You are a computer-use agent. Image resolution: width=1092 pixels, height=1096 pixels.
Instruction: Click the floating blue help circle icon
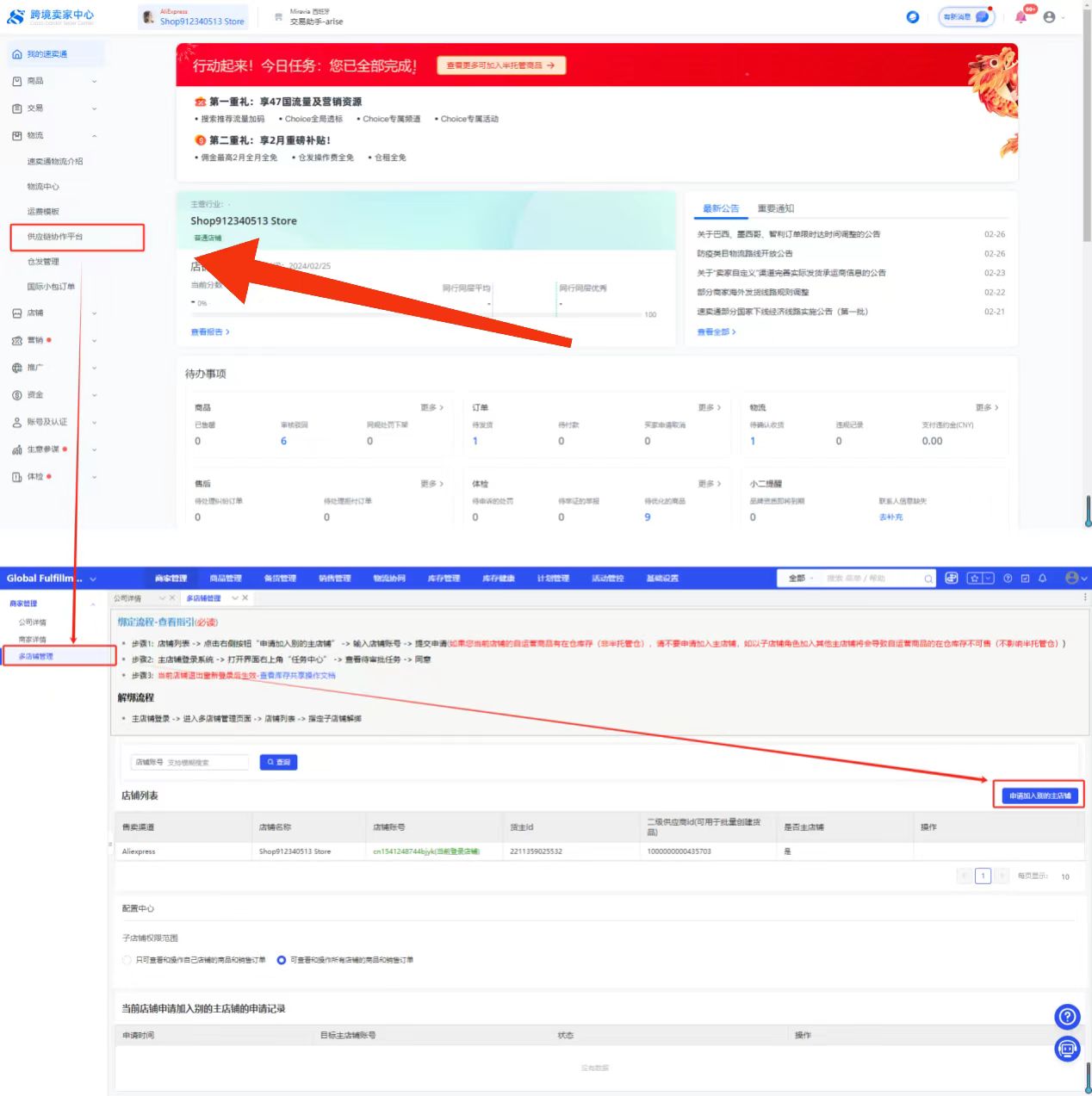[1068, 1017]
